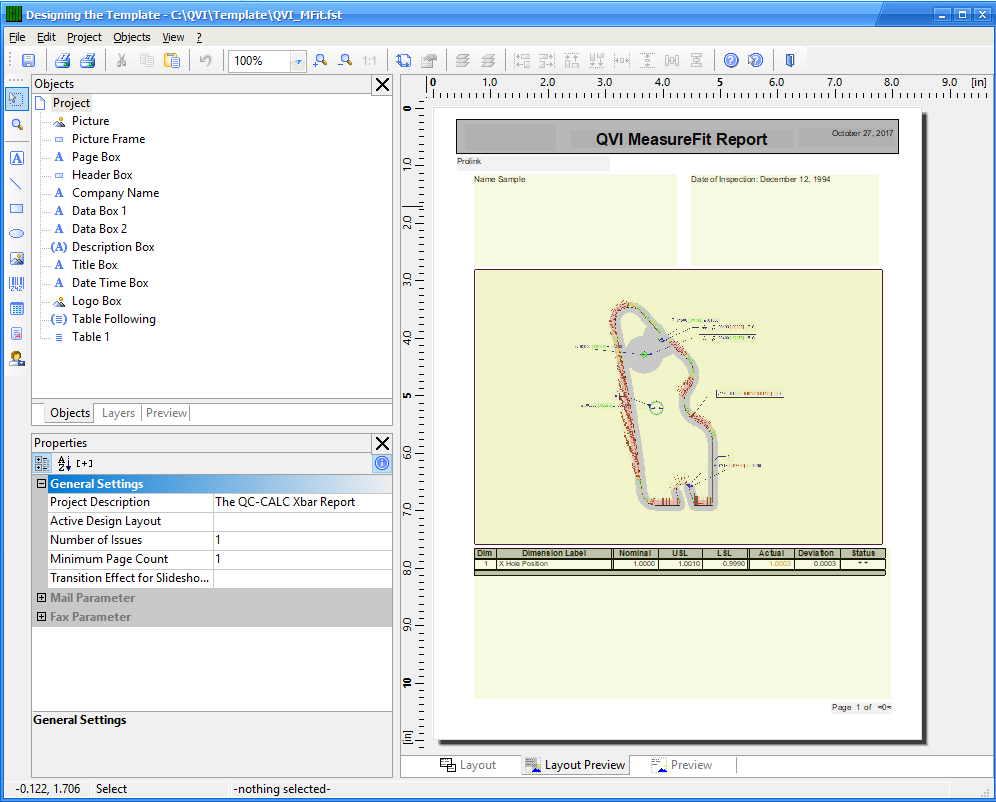Close the Properties panel
The height and width of the screenshot is (802, 996).
382,443
